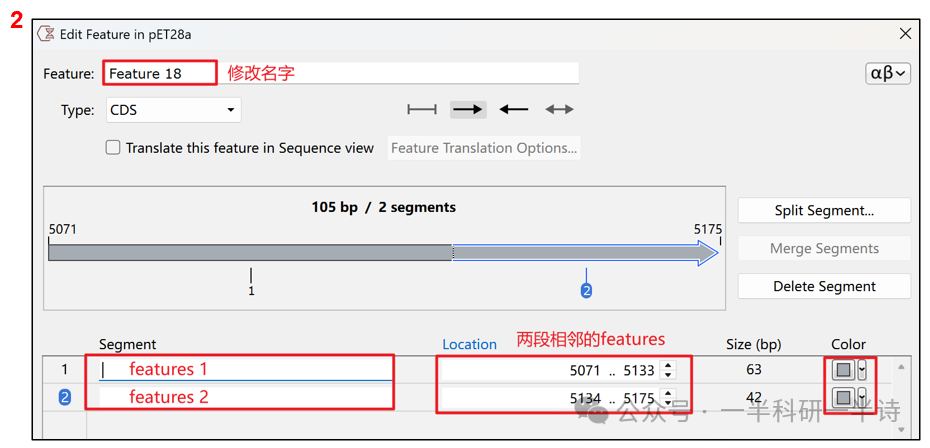The height and width of the screenshot is (448, 930).
Task: Select row number 1 in segment table
Action: 65,370
